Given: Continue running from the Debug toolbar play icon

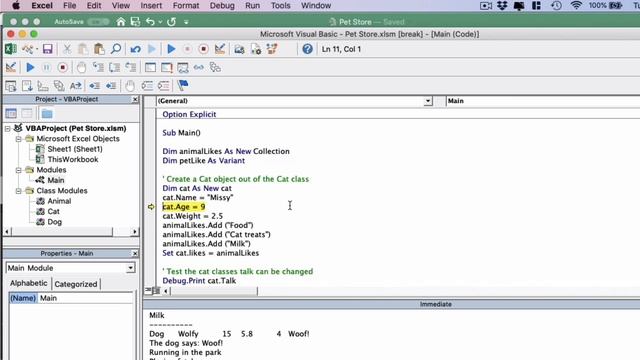Looking at the screenshot, I should 30,67.
